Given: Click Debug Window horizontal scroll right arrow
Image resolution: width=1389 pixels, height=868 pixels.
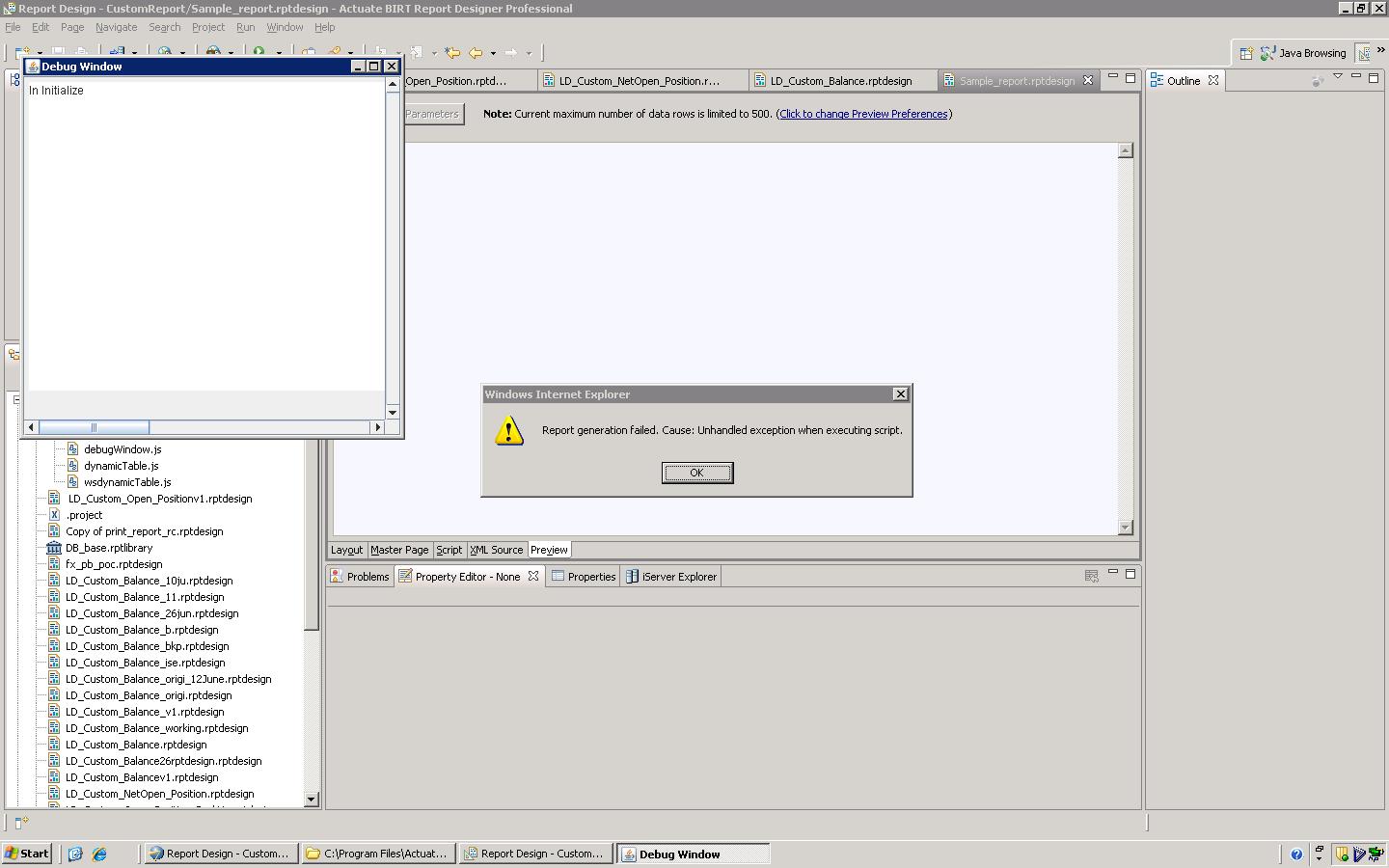Looking at the screenshot, I should (377, 427).
